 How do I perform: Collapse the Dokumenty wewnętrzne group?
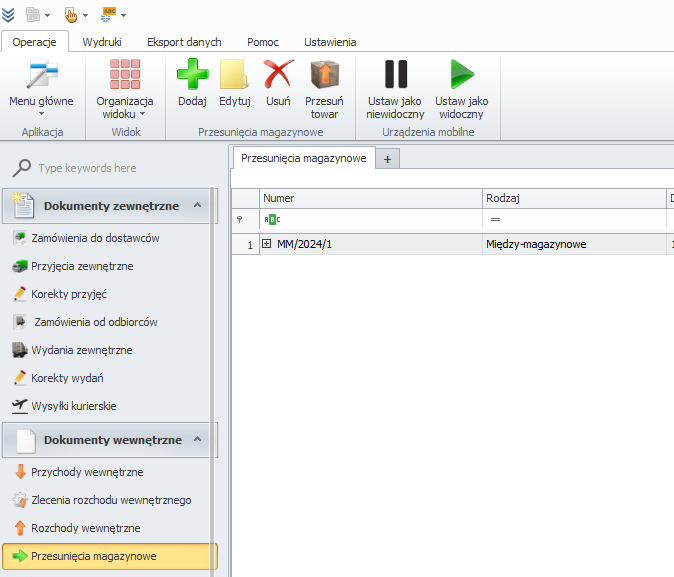[x=197, y=439]
